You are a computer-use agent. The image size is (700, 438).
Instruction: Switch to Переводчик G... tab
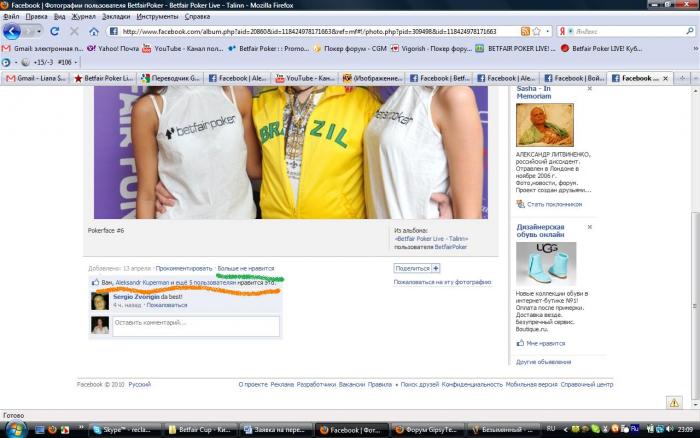click(x=171, y=78)
